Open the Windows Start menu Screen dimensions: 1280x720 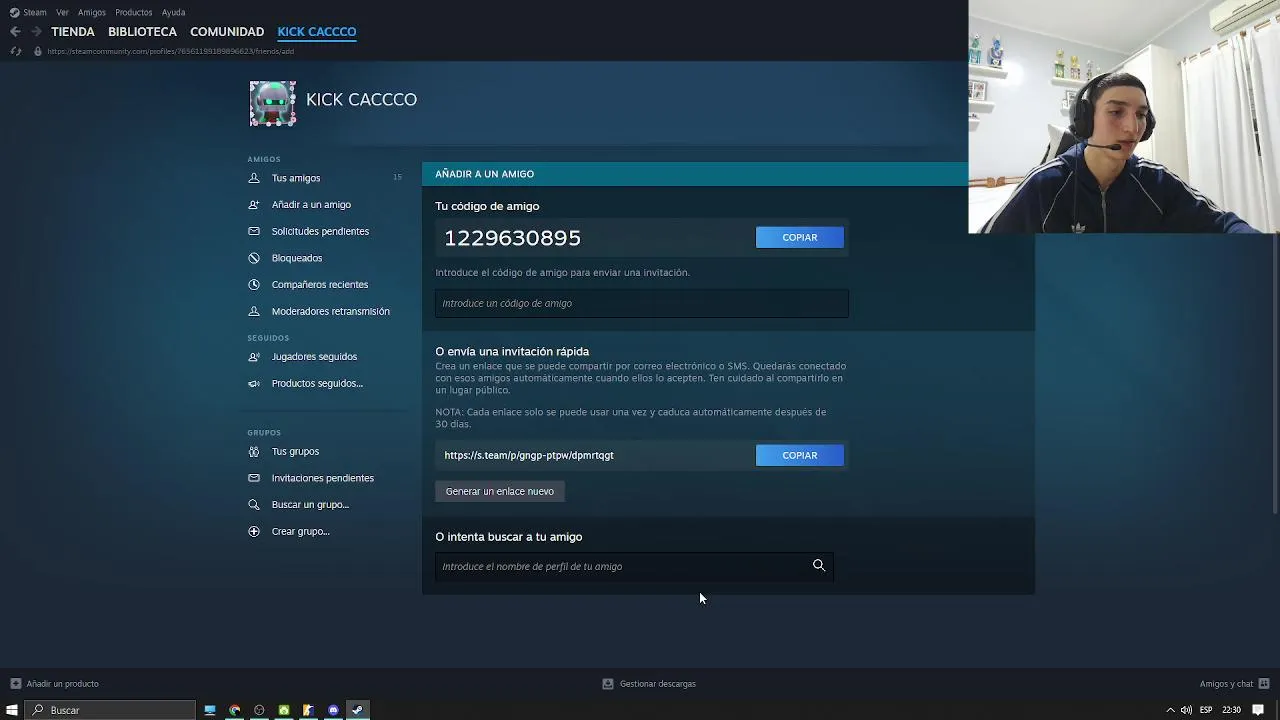pos(12,710)
